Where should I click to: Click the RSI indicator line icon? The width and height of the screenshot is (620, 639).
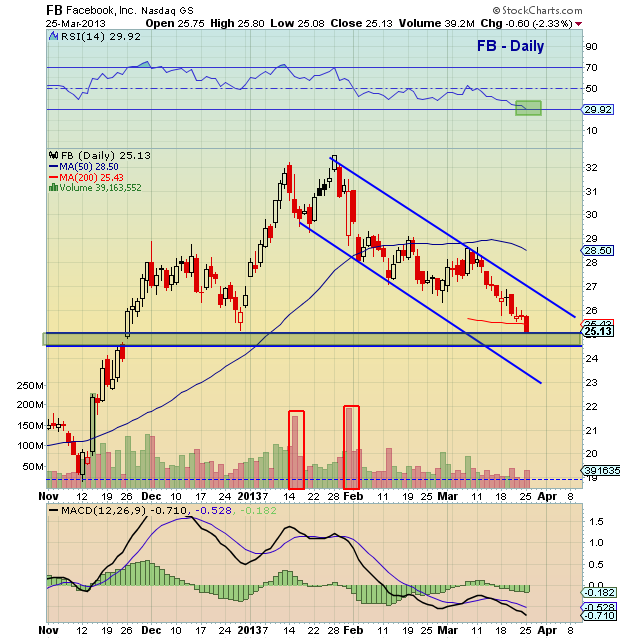53,36
